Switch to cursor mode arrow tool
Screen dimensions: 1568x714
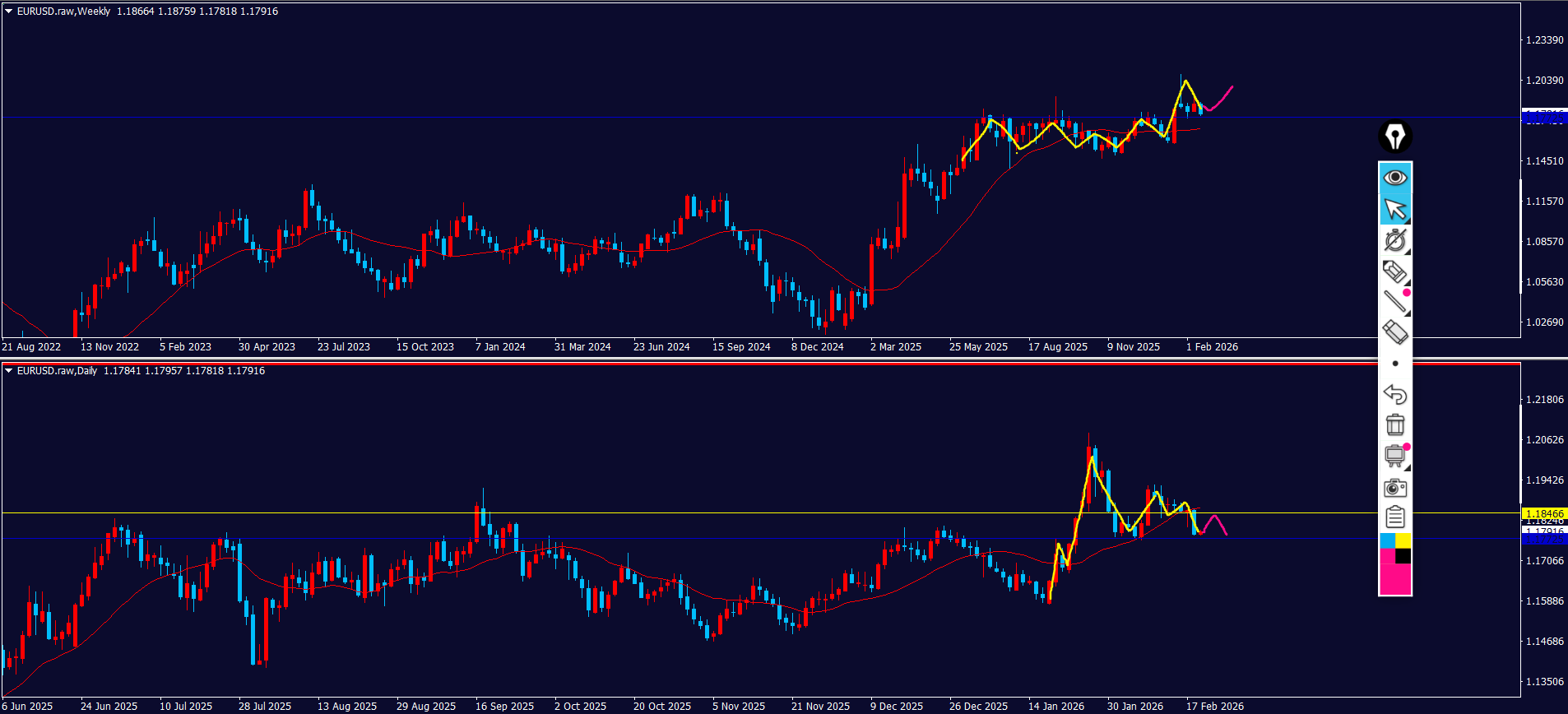coord(1394,210)
